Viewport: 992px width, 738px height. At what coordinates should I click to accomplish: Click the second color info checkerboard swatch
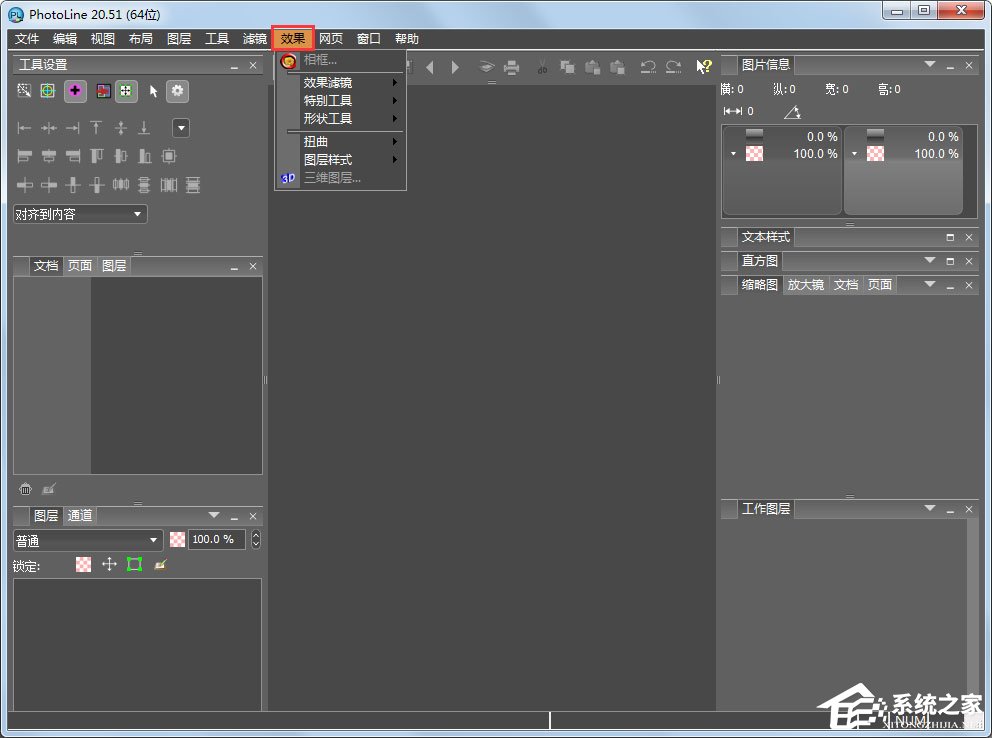pos(875,154)
